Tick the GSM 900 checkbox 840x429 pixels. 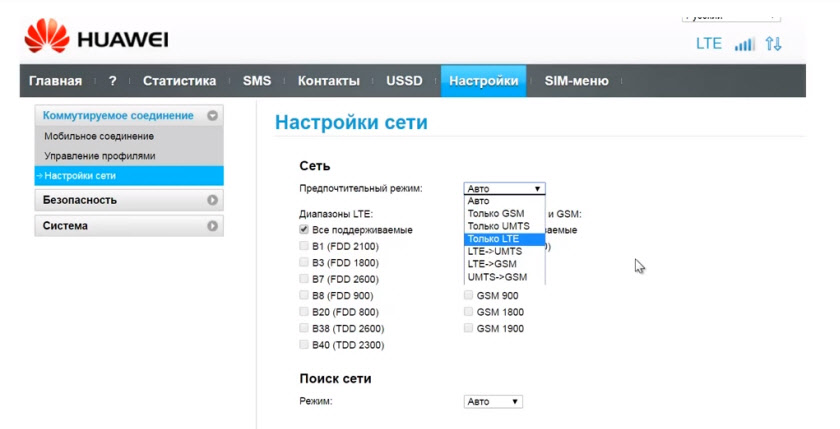coord(469,296)
